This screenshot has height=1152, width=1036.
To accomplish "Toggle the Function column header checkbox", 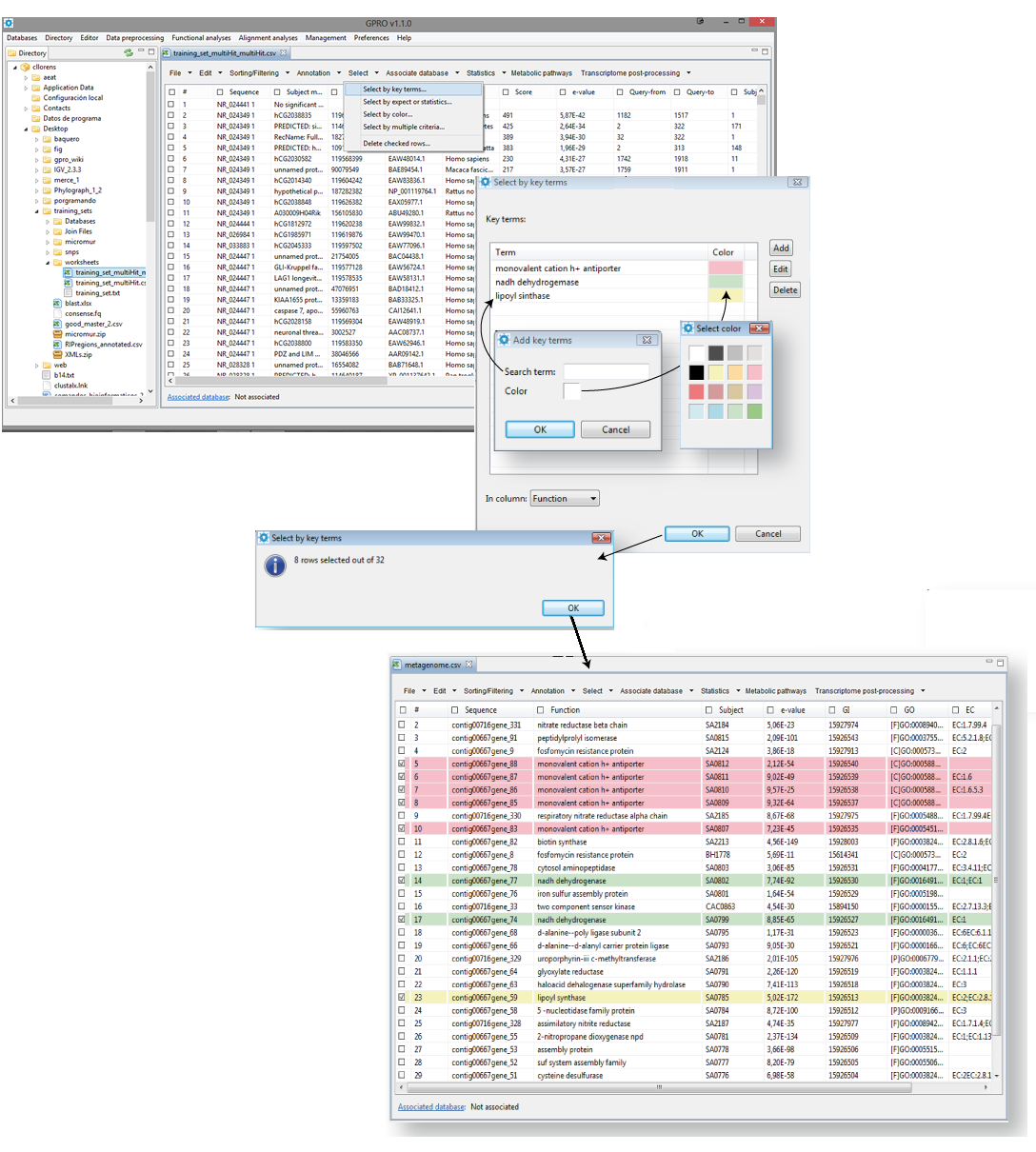I will [541, 710].
